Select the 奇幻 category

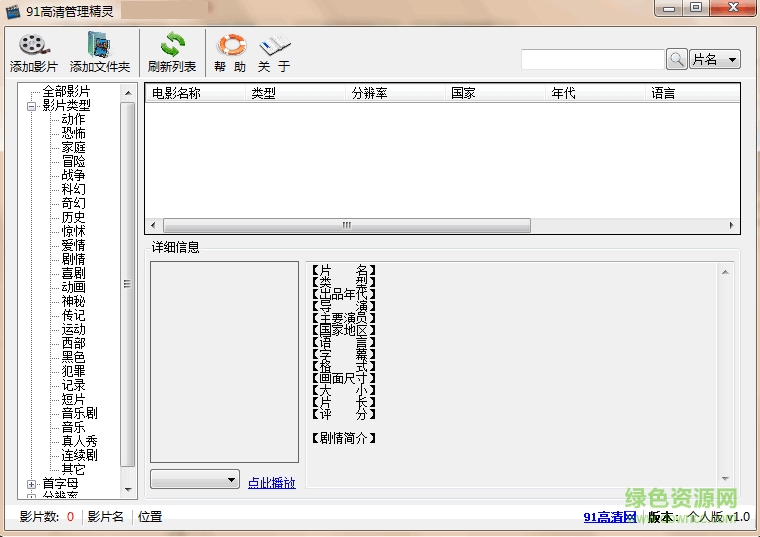coord(73,204)
